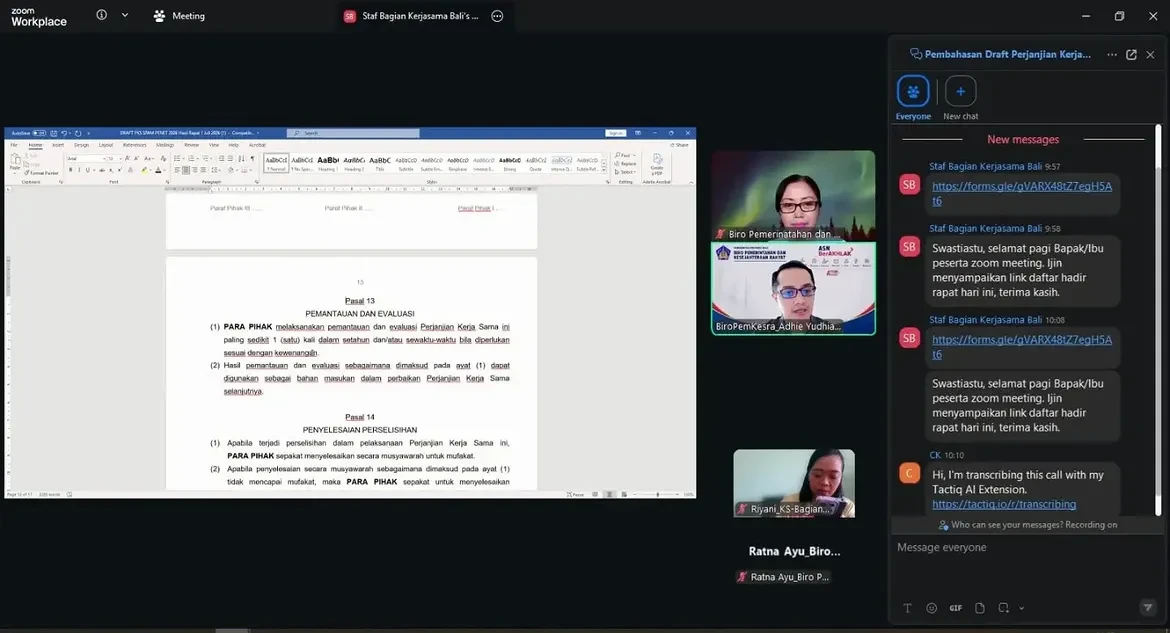
Task: Open the Find tool in Editing group
Action: pyautogui.click(x=623, y=155)
